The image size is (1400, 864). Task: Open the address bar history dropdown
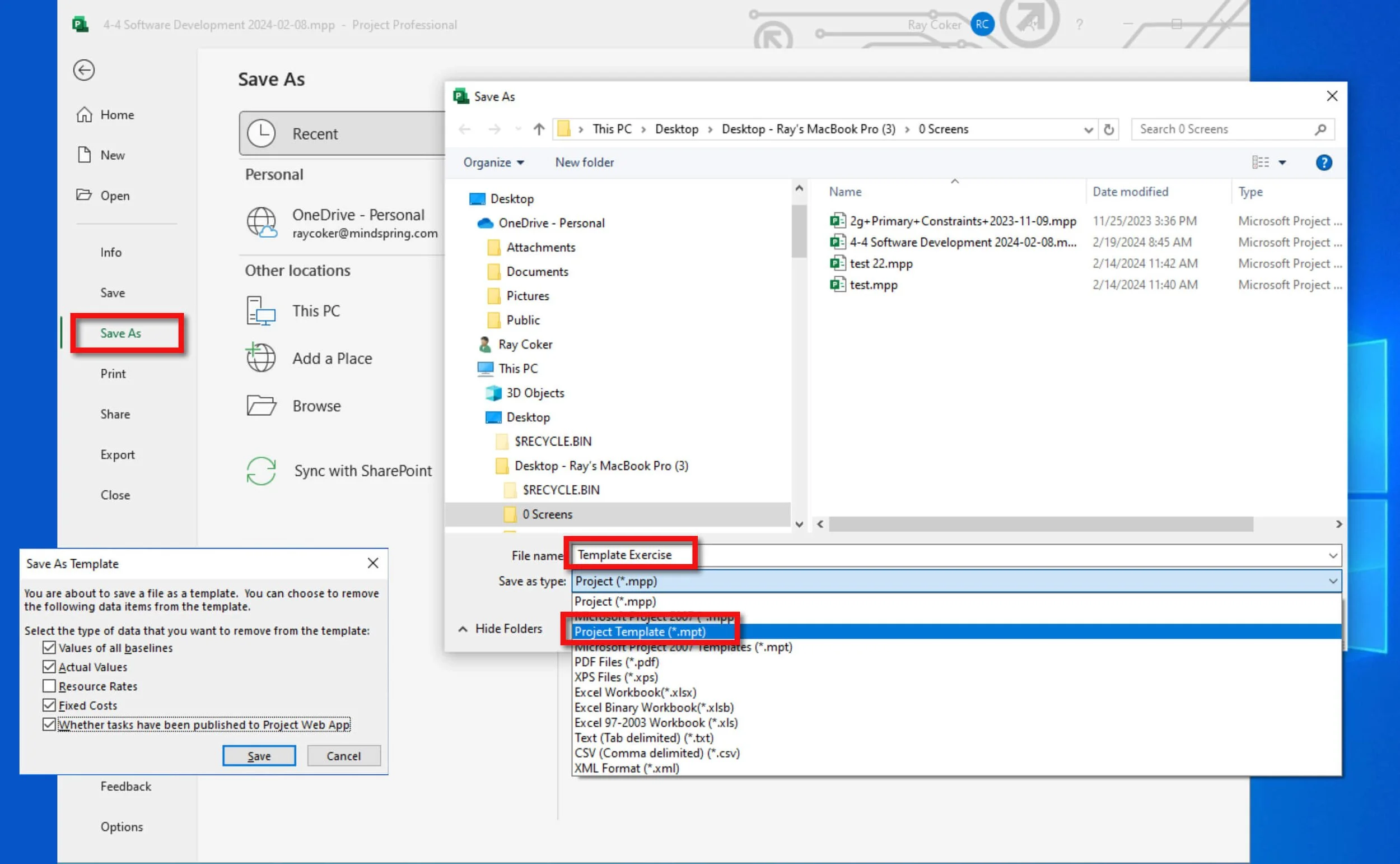point(1088,130)
